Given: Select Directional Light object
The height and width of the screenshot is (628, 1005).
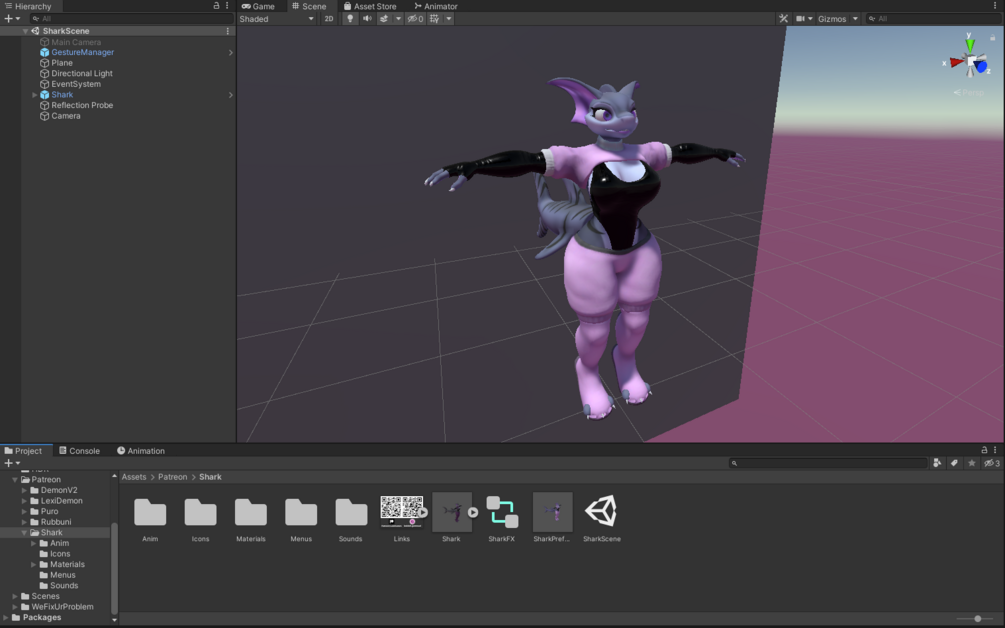Looking at the screenshot, I should point(82,73).
